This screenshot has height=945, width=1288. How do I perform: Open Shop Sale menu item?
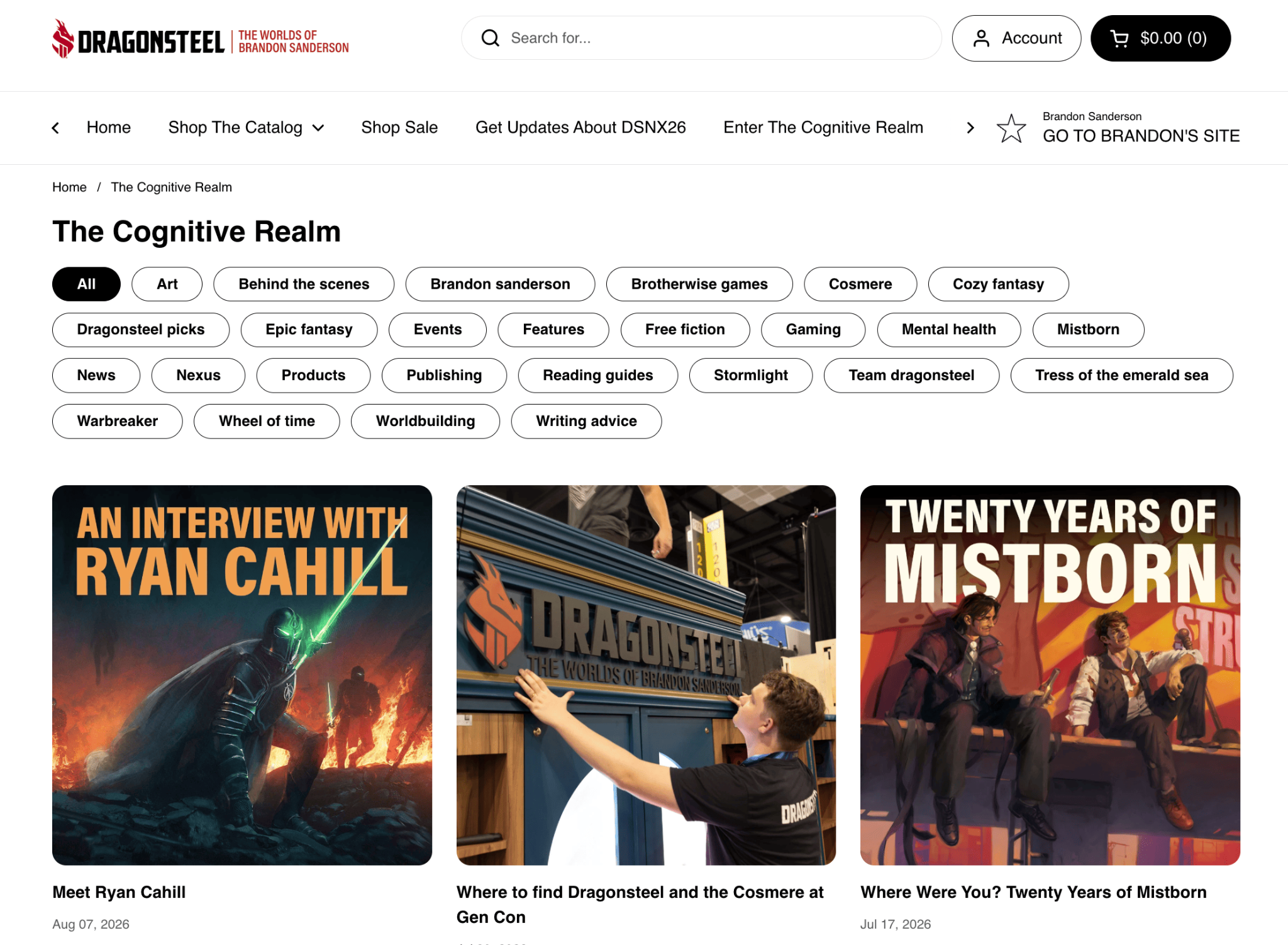pos(399,128)
